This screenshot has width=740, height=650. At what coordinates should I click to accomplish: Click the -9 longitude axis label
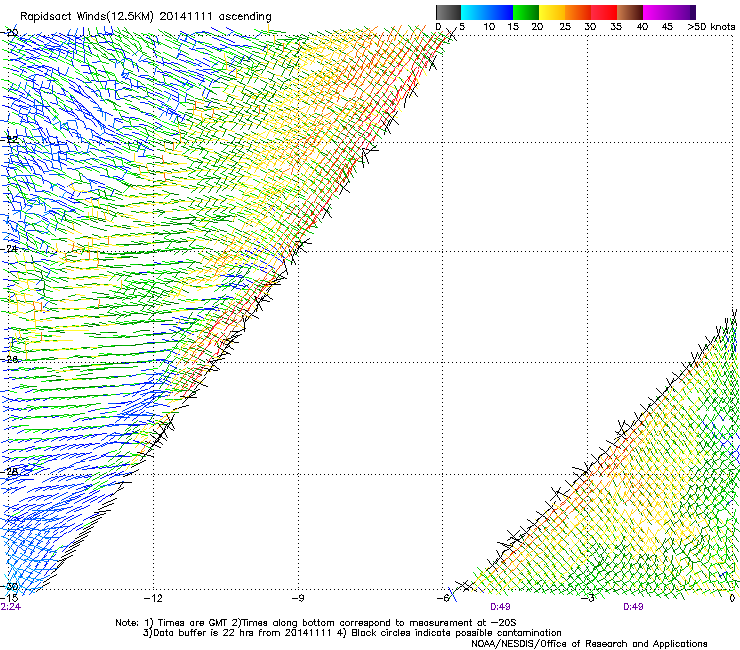[x=298, y=598]
